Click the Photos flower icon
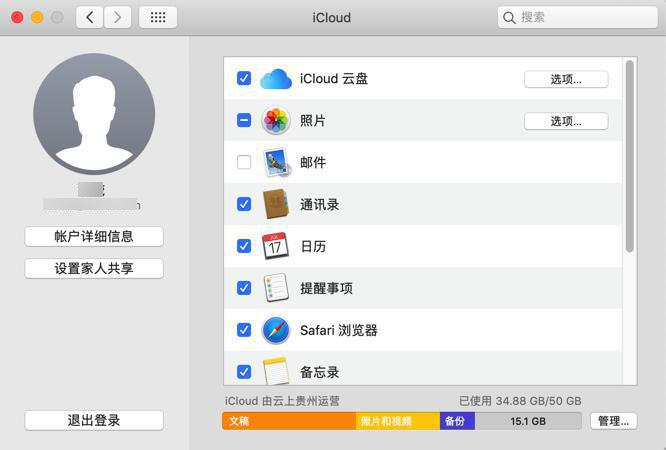Viewport: 666px width, 450px height. pos(276,121)
